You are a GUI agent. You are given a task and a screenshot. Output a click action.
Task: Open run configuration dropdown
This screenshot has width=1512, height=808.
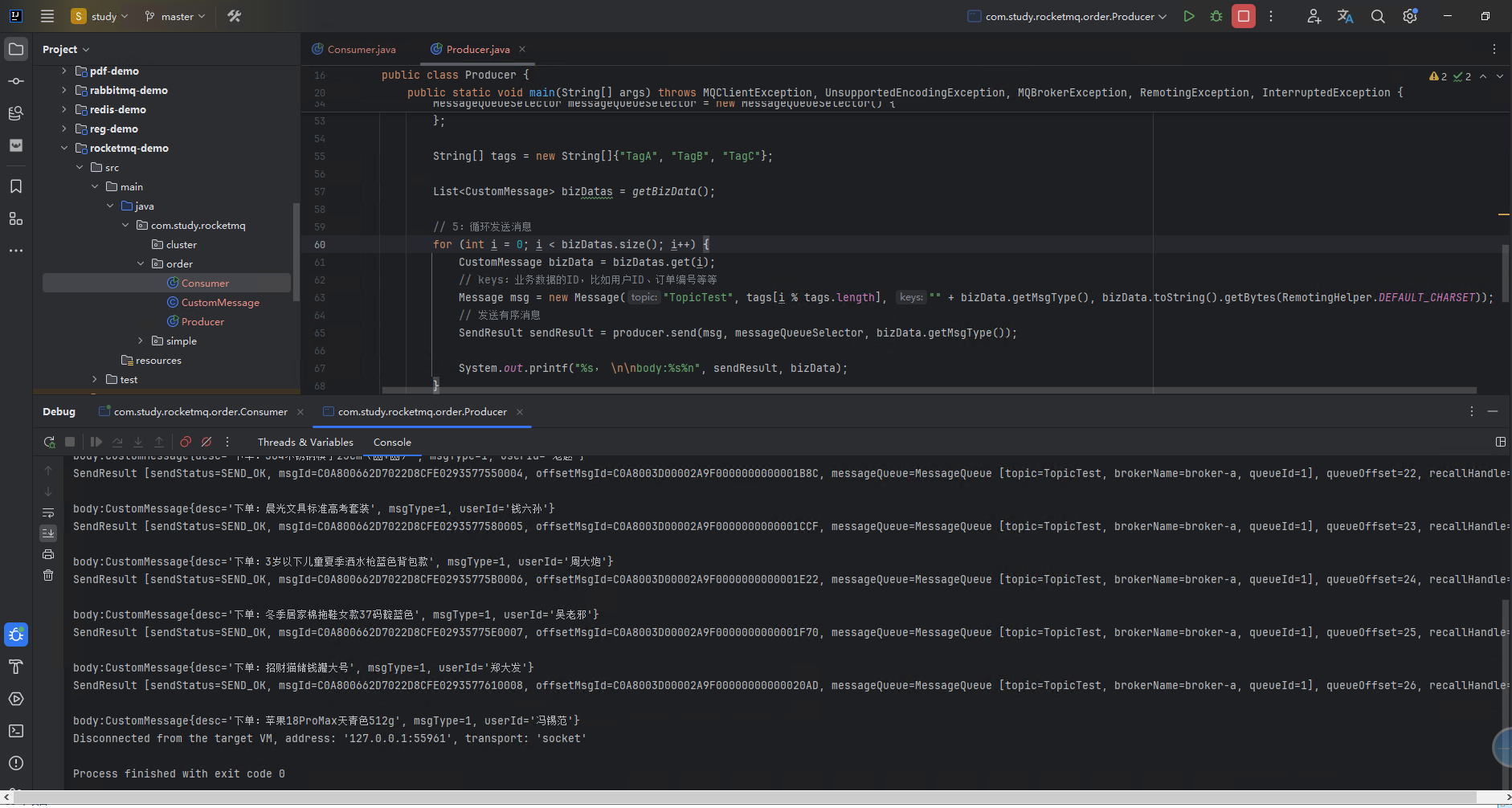(x=1067, y=16)
